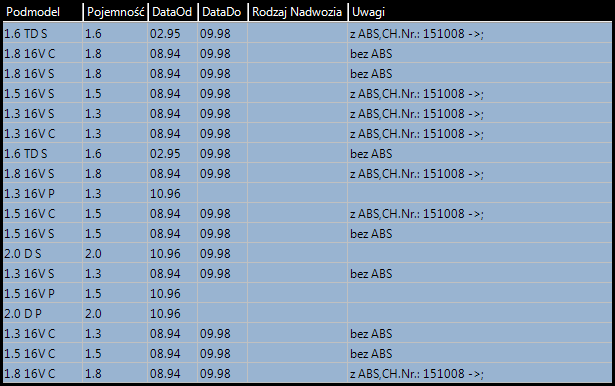Click empty DataDo cell of 1.3 16V P
615x386 pixels.
pyautogui.click(x=222, y=193)
